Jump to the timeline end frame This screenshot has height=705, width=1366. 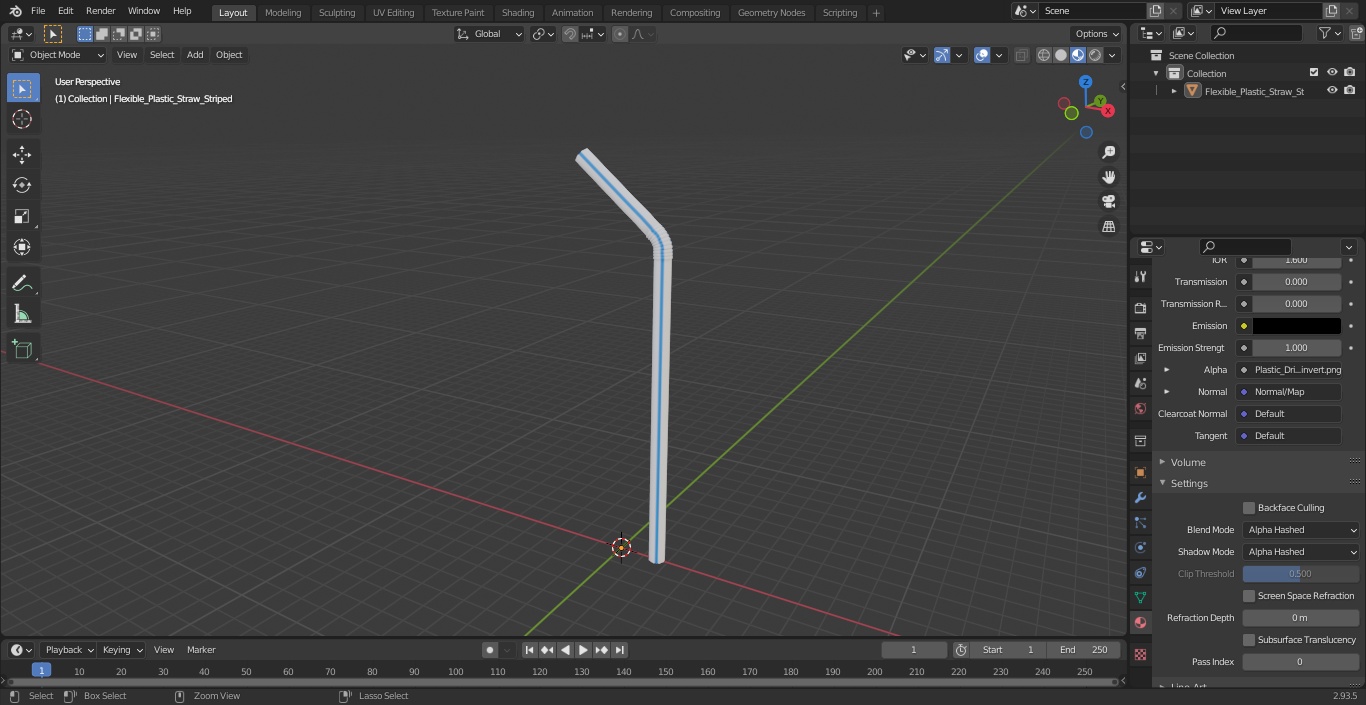(619, 650)
